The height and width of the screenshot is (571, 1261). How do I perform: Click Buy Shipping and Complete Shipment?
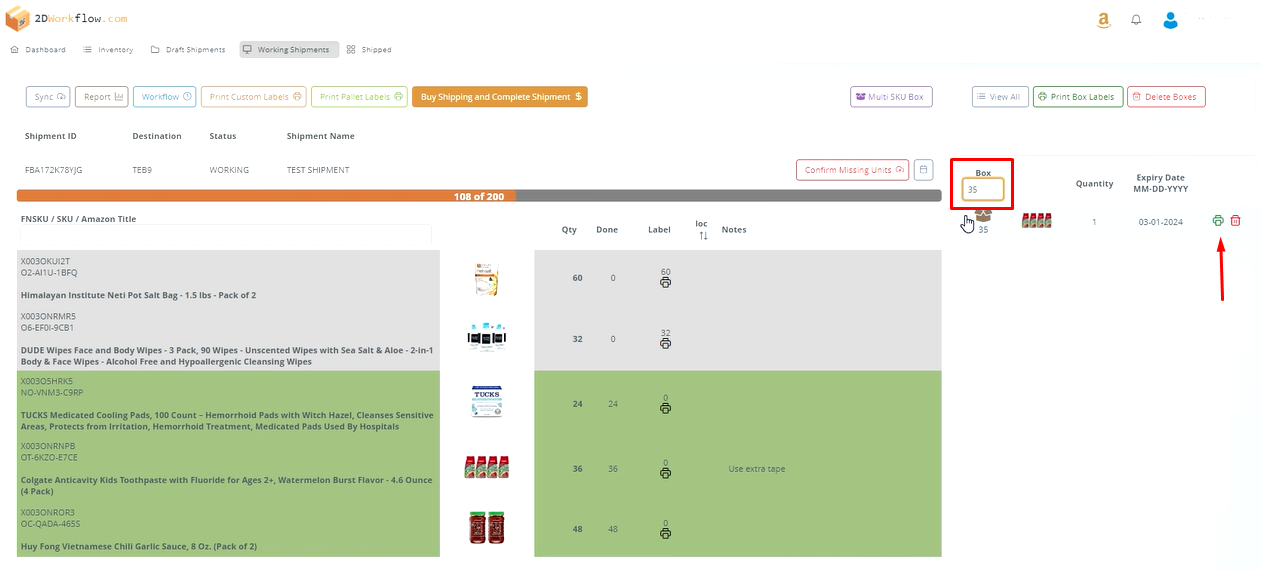tap(499, 97)
